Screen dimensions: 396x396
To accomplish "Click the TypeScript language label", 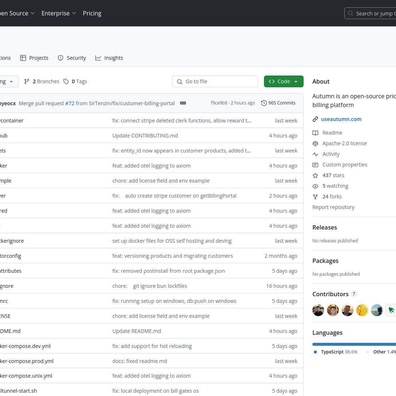I will pos(339,352).
